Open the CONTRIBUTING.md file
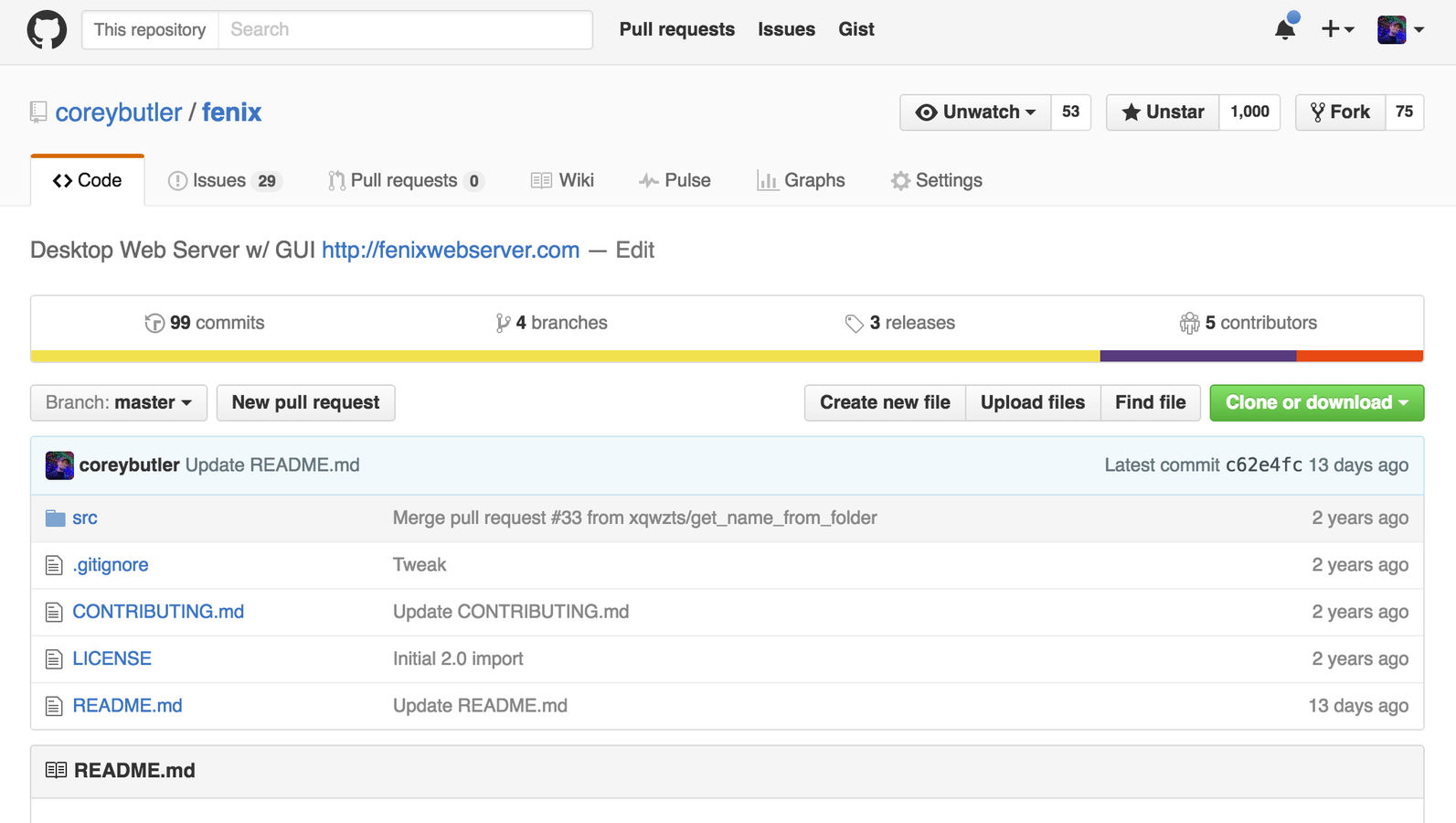This screenshot has height=823, width=1456. pos(158,612)
